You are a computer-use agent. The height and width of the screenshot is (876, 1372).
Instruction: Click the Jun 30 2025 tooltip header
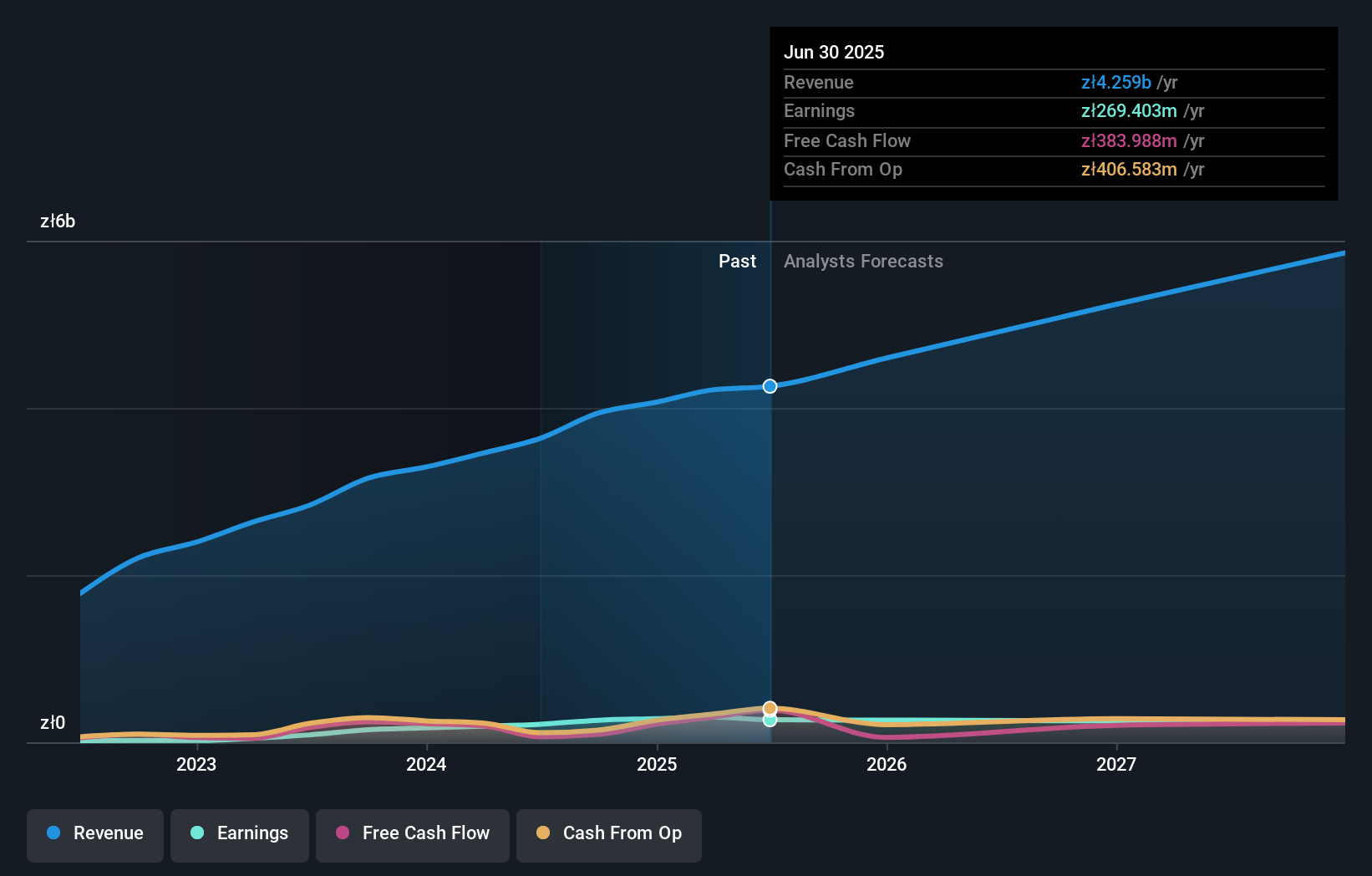tap(834, 52)
